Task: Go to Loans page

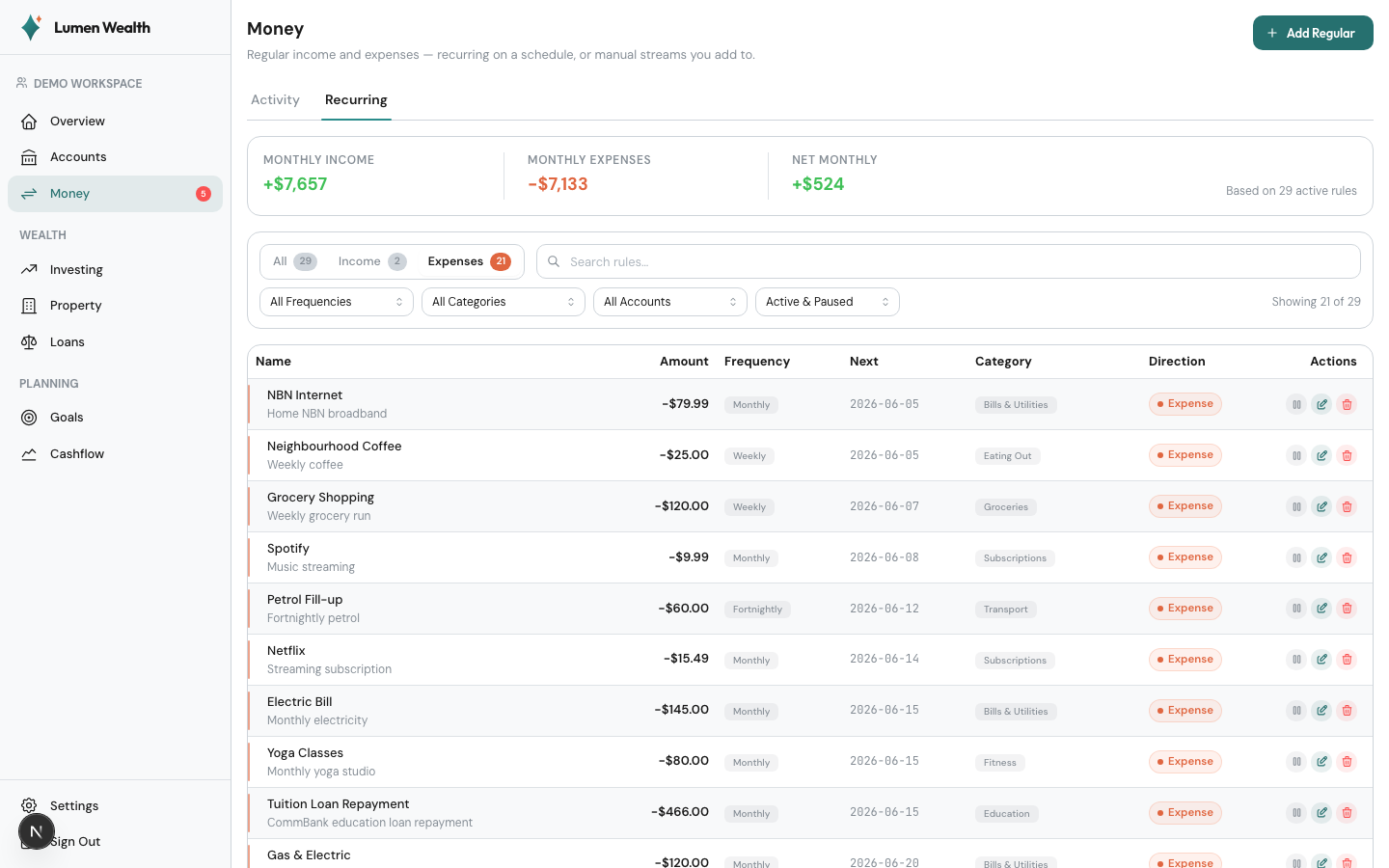Action: click(115, 342)
